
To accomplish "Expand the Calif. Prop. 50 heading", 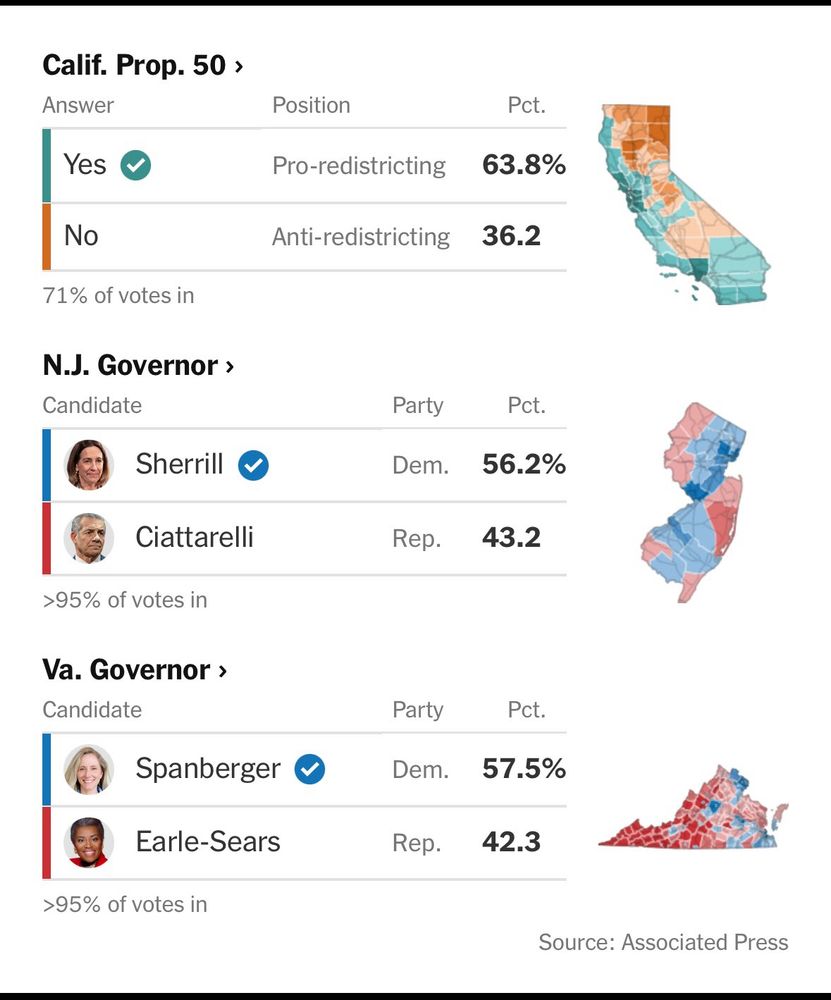I will [143, 66].
